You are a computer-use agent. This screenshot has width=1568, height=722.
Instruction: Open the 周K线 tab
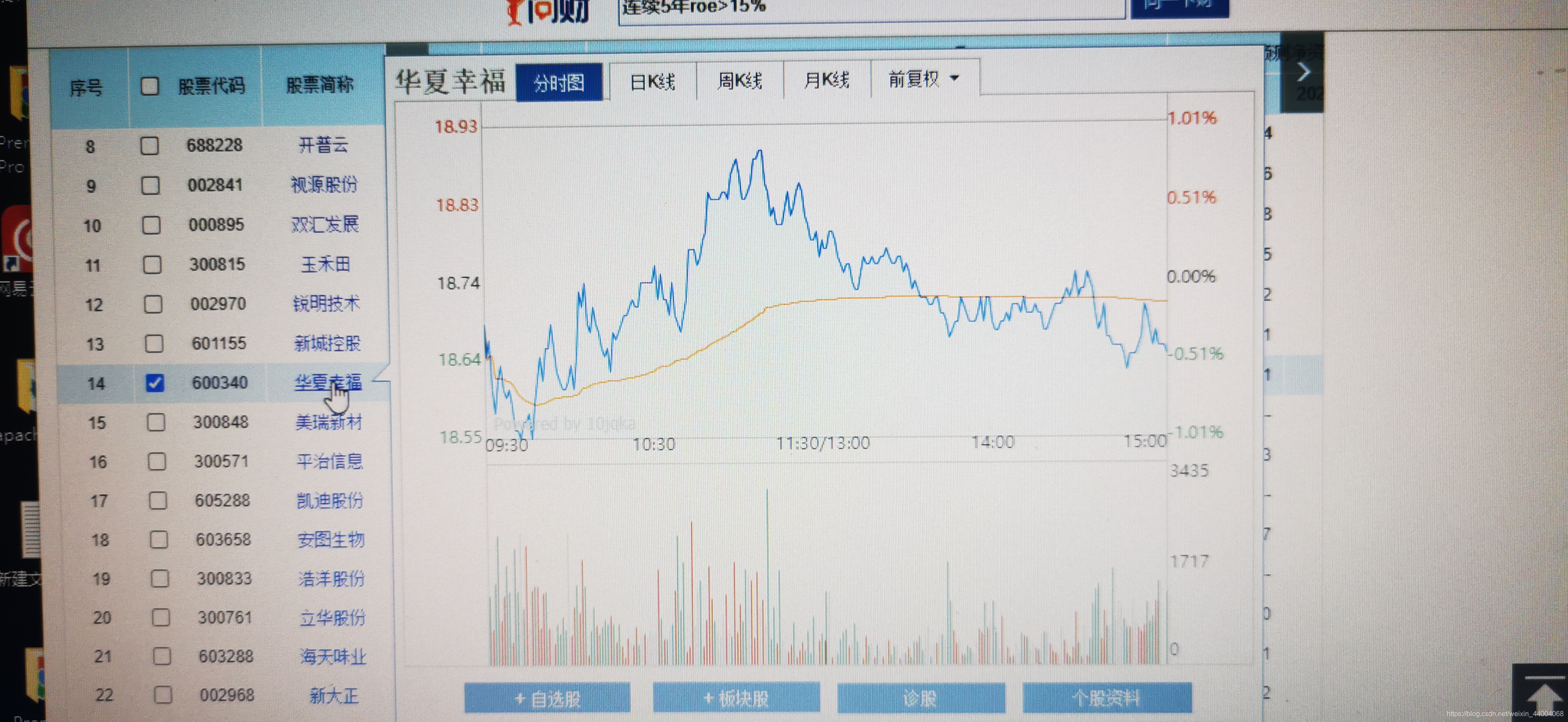pos(740,80)
